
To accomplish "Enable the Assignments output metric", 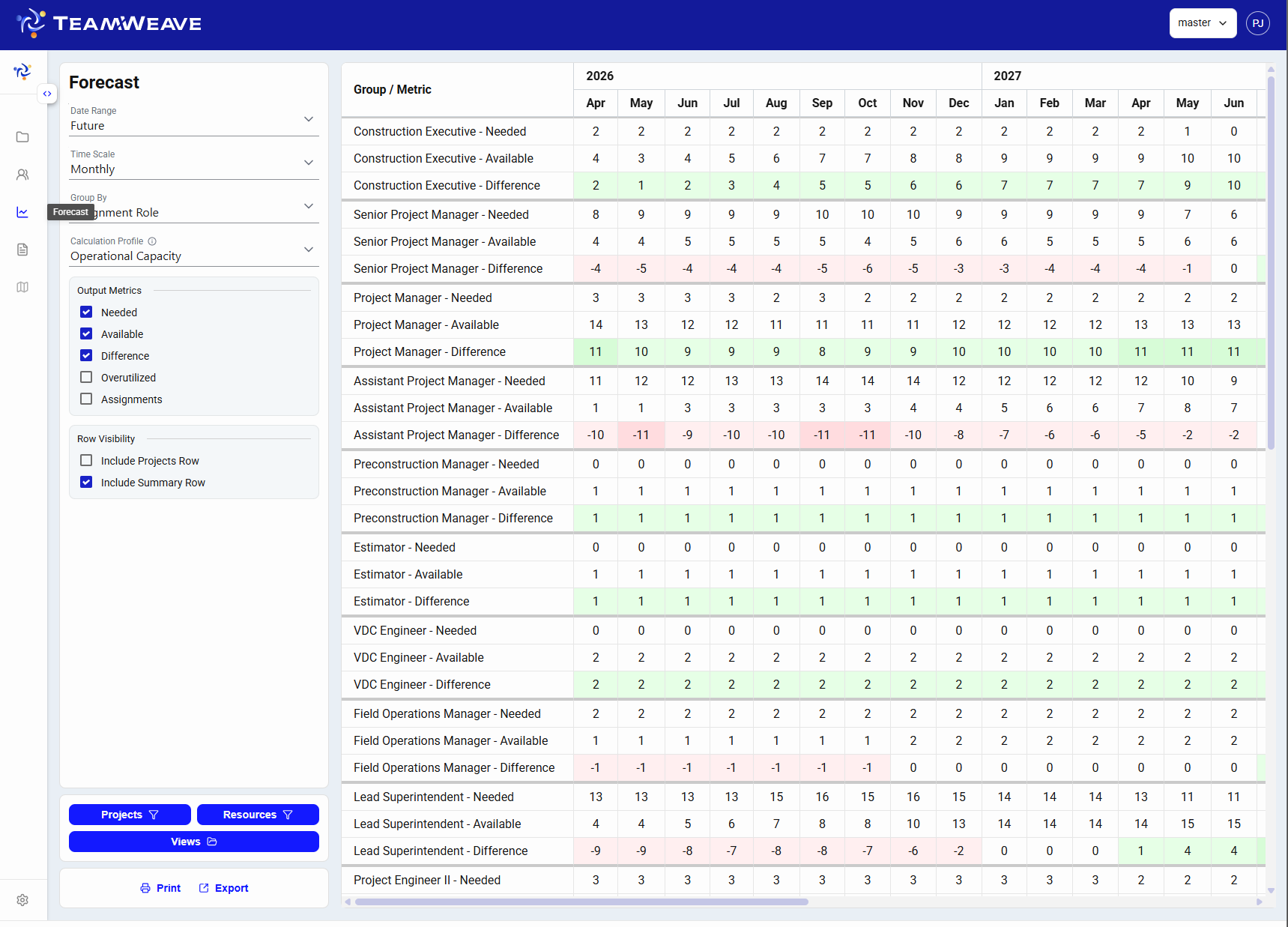I will tap(86, 399).
